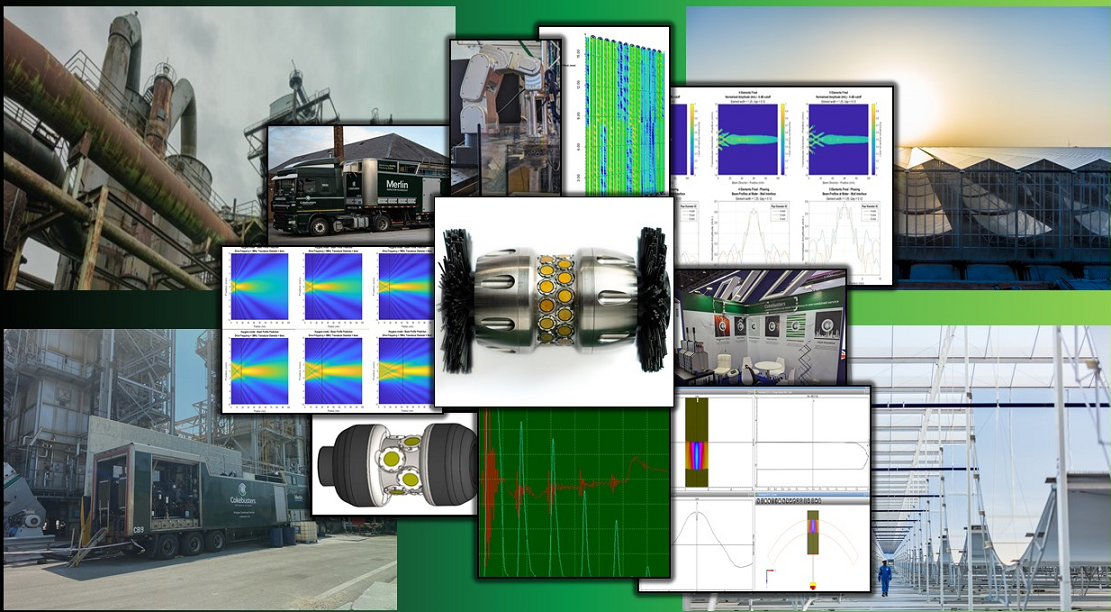Click the sine wave plot in the simulation window

pos(713,538)
